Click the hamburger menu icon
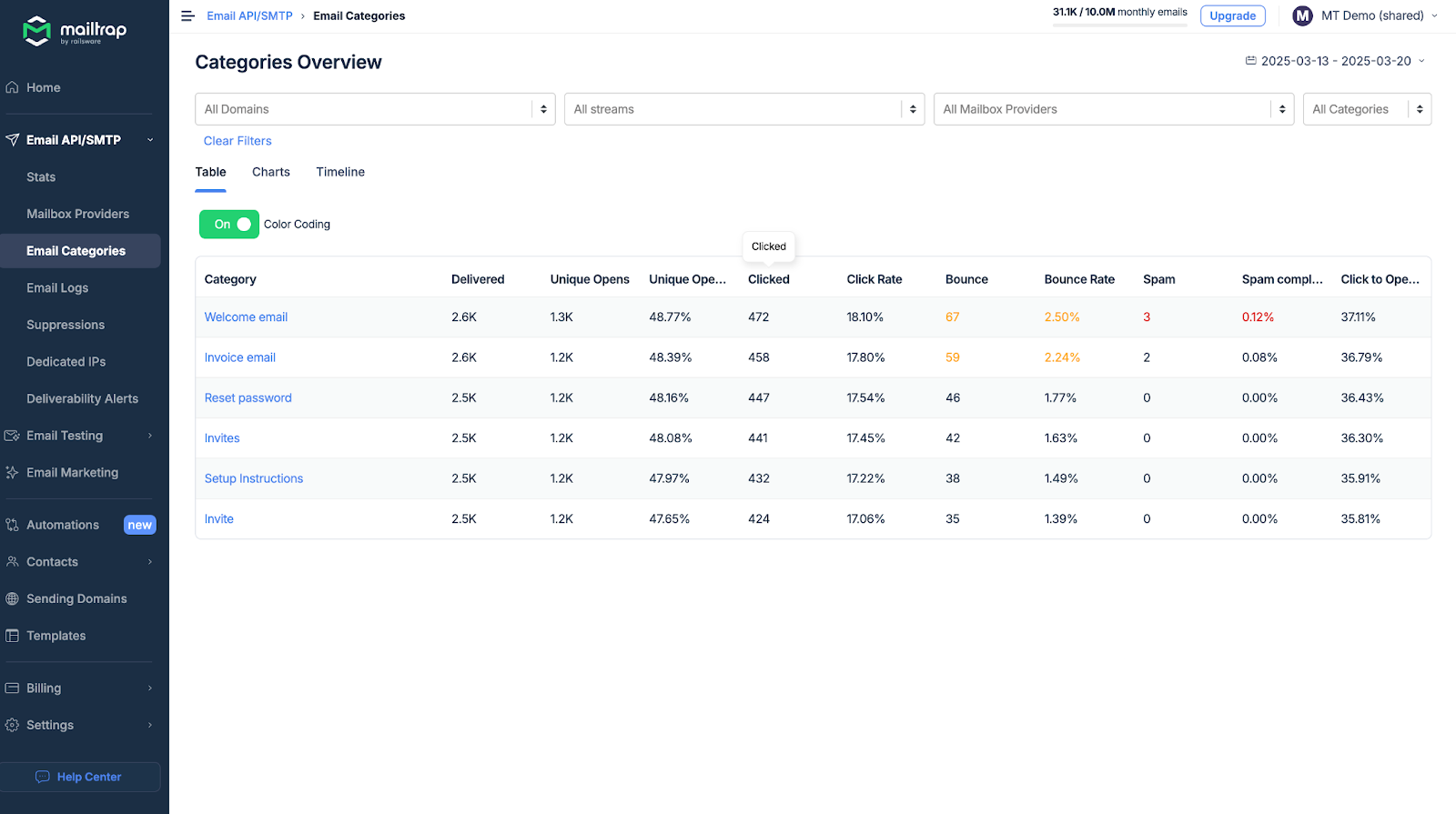The image size is (1456, 814). tap(187, 16)
